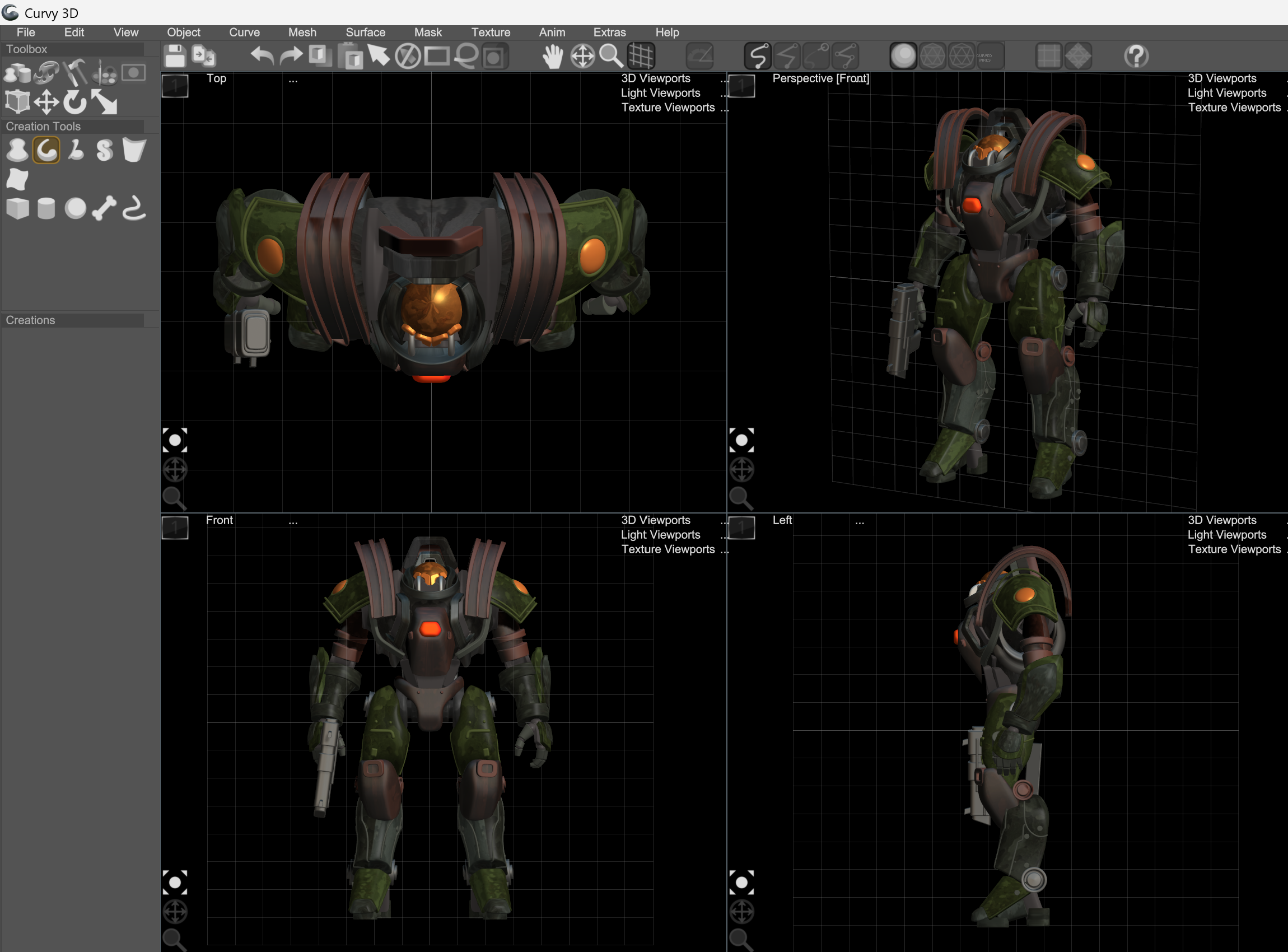
Task: Toggle the grid display in toolbar
Action: click(641, 56)
